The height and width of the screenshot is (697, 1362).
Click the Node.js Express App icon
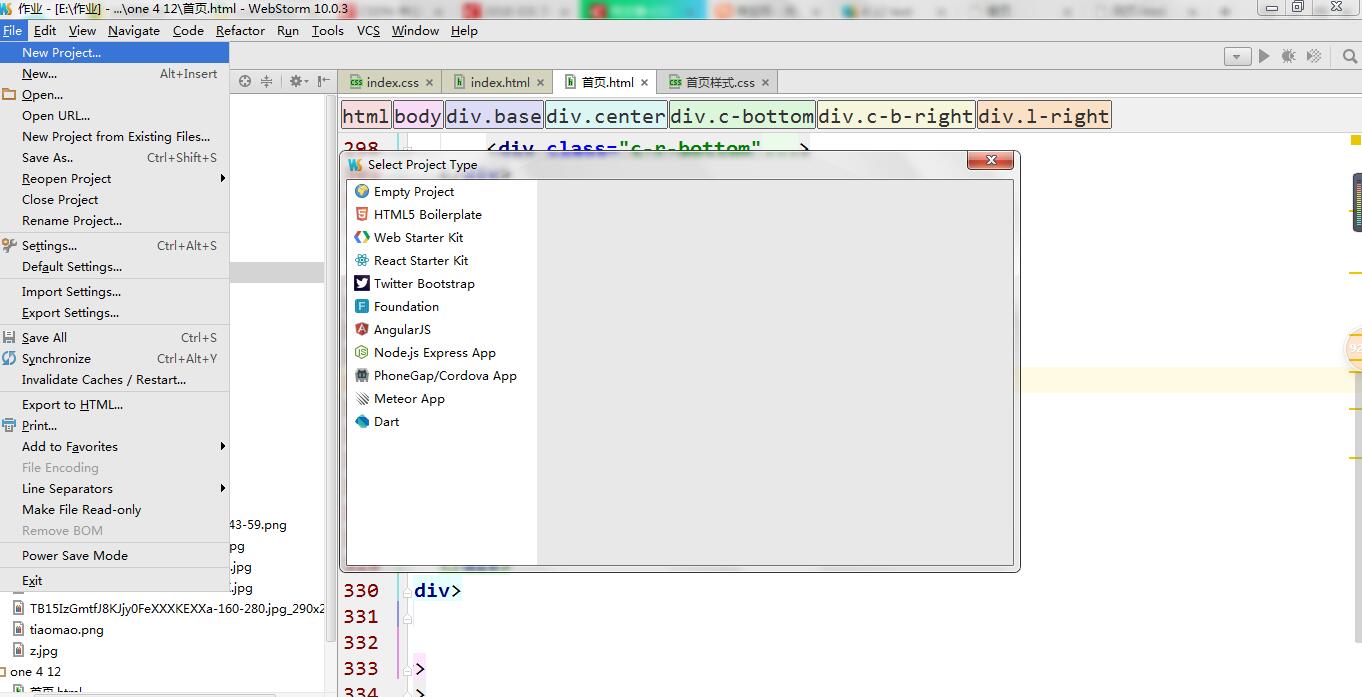[362, 352]
